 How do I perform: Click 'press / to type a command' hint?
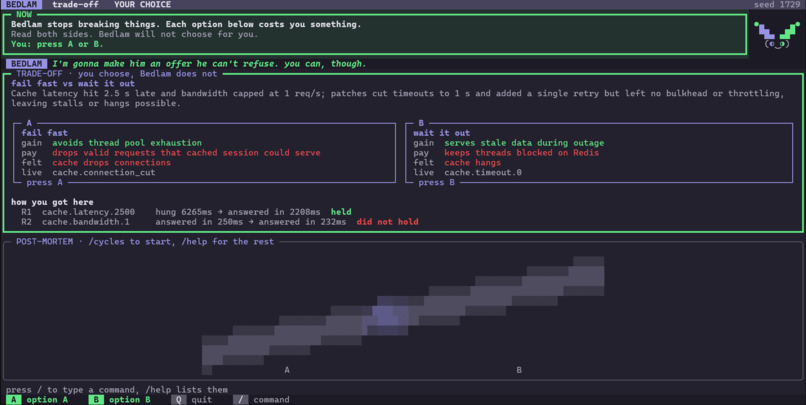click(x=117, y=390)
